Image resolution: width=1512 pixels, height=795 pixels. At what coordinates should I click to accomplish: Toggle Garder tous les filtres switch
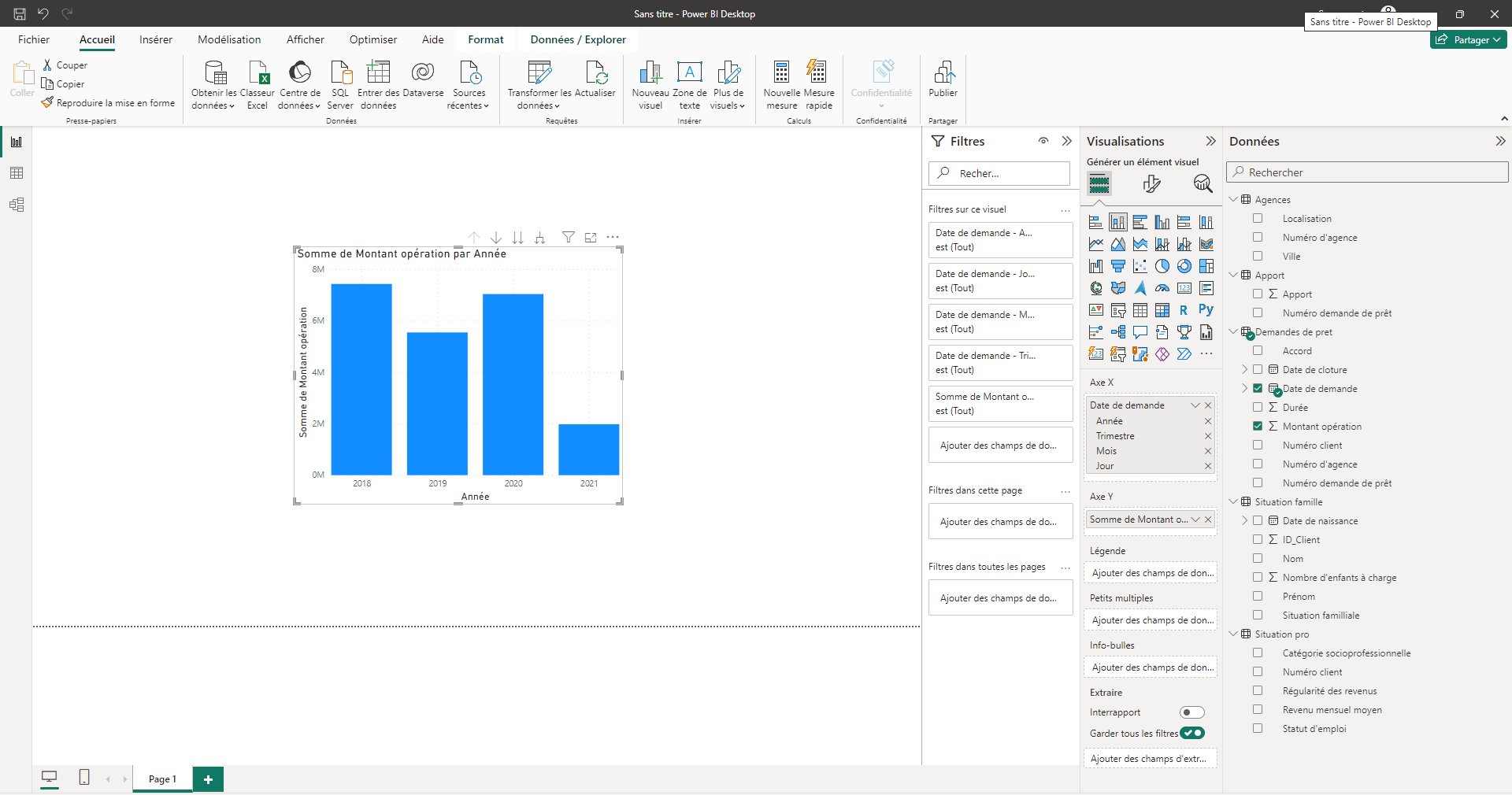coord(1192,733)
